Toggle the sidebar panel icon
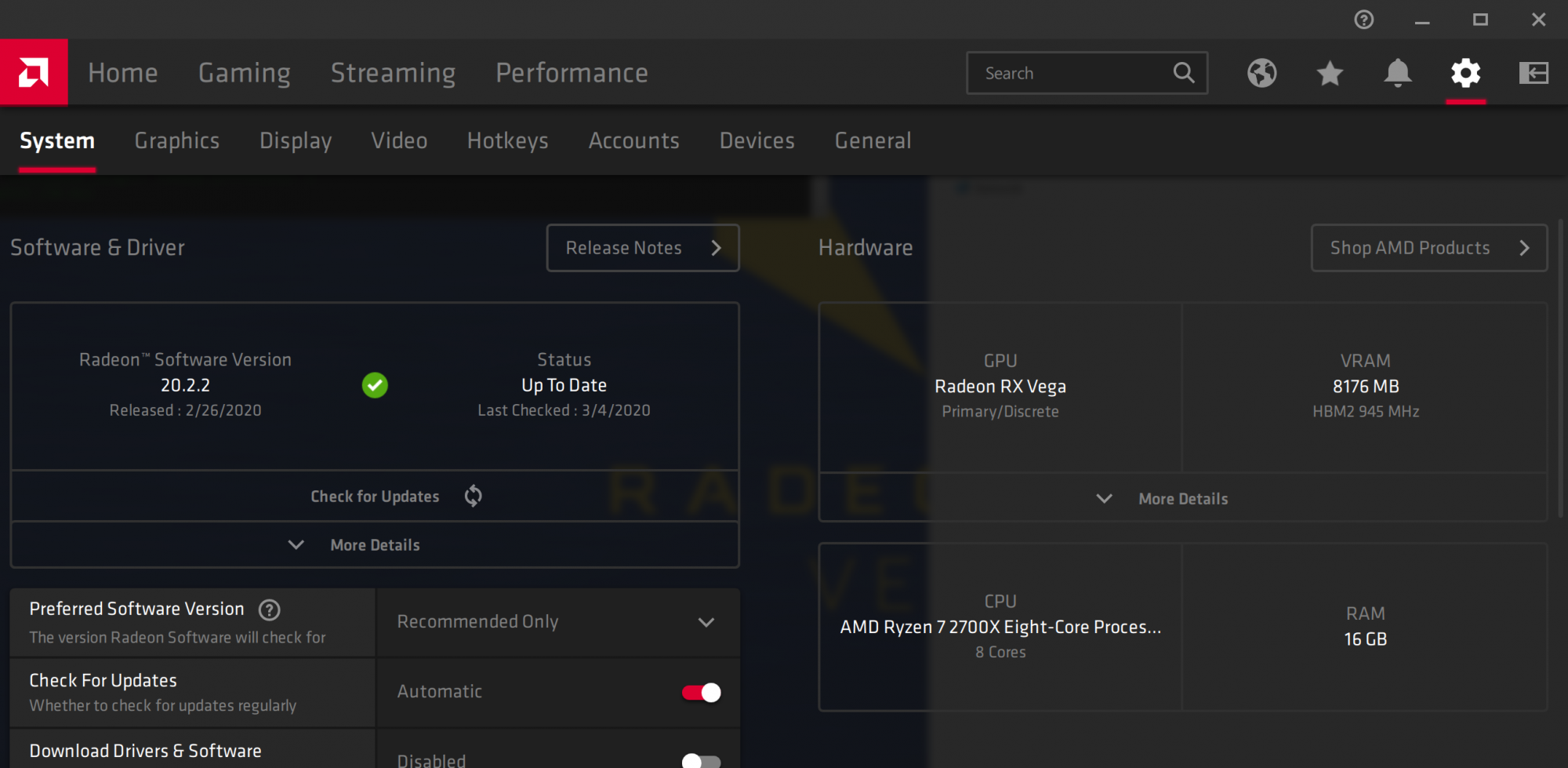The image size is (1568, 768). [x=1533, y=73]
